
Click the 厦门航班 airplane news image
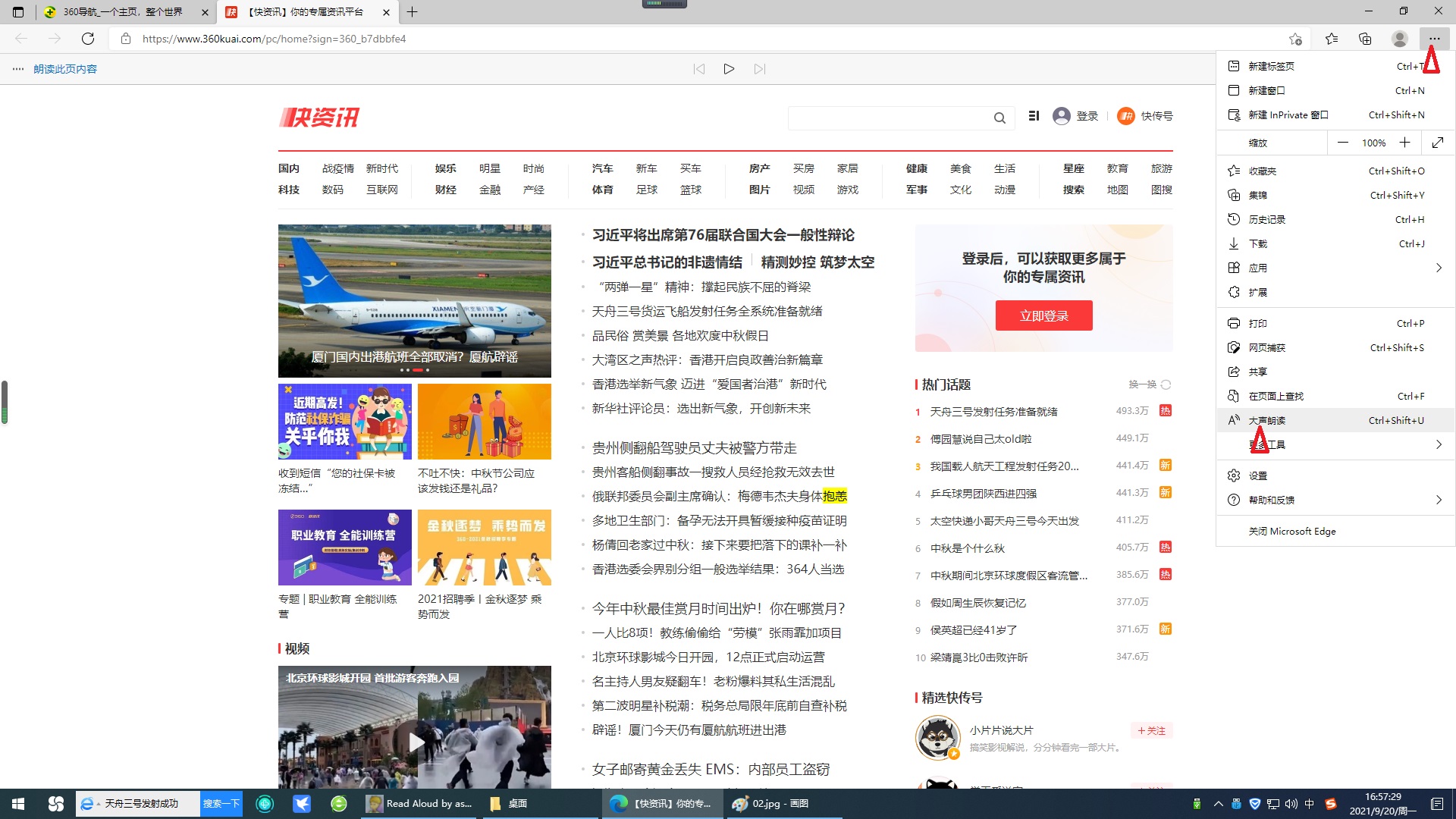tap(415, 300)
